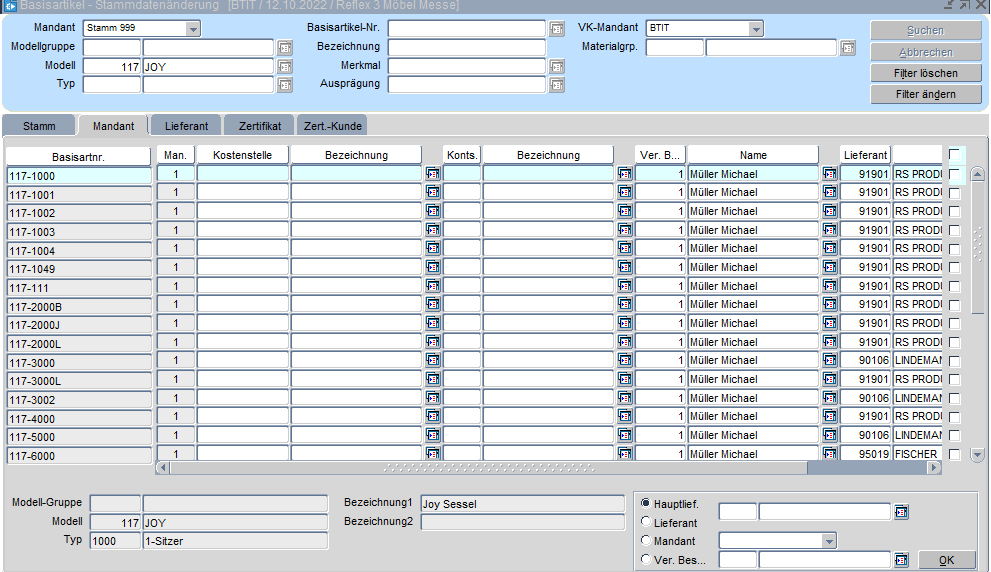Tick the checkbox in row 117-1001
Viewport: 991px width, 572px height.
click(954, 193)
